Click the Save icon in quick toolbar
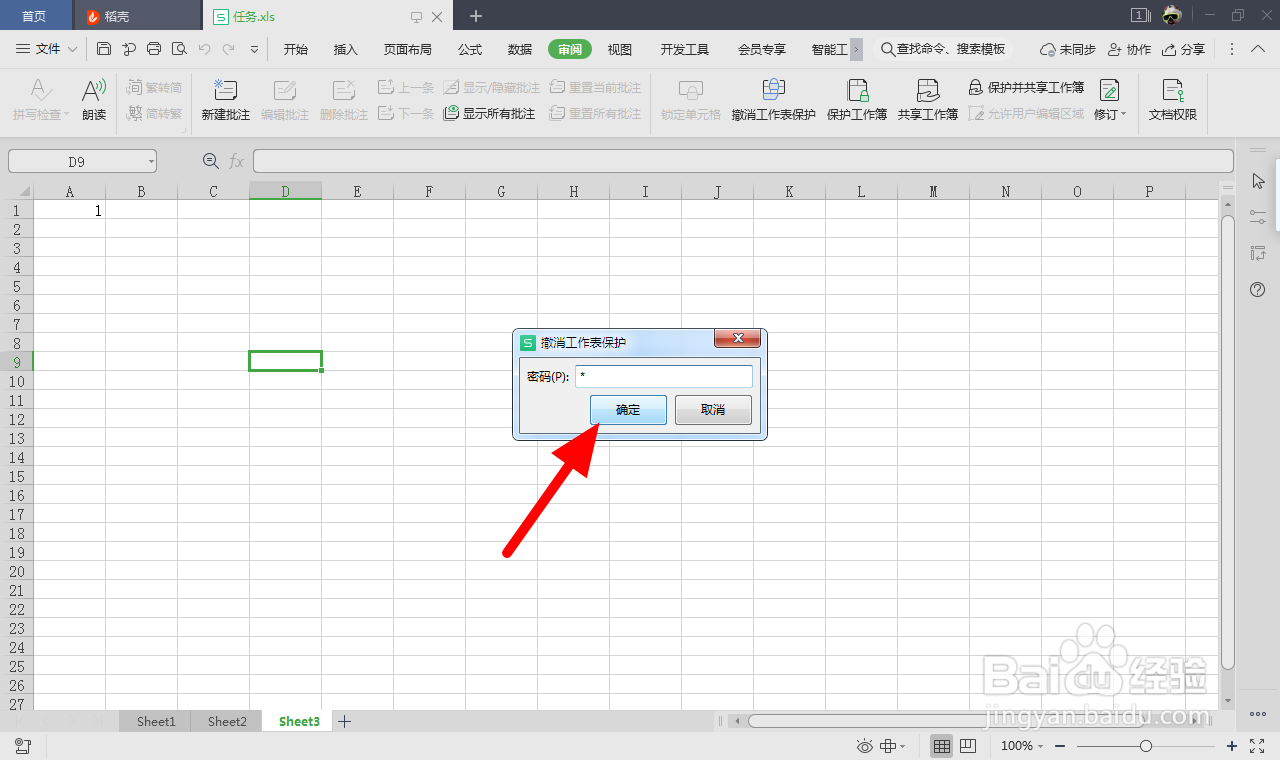 [x=104, y=49]
